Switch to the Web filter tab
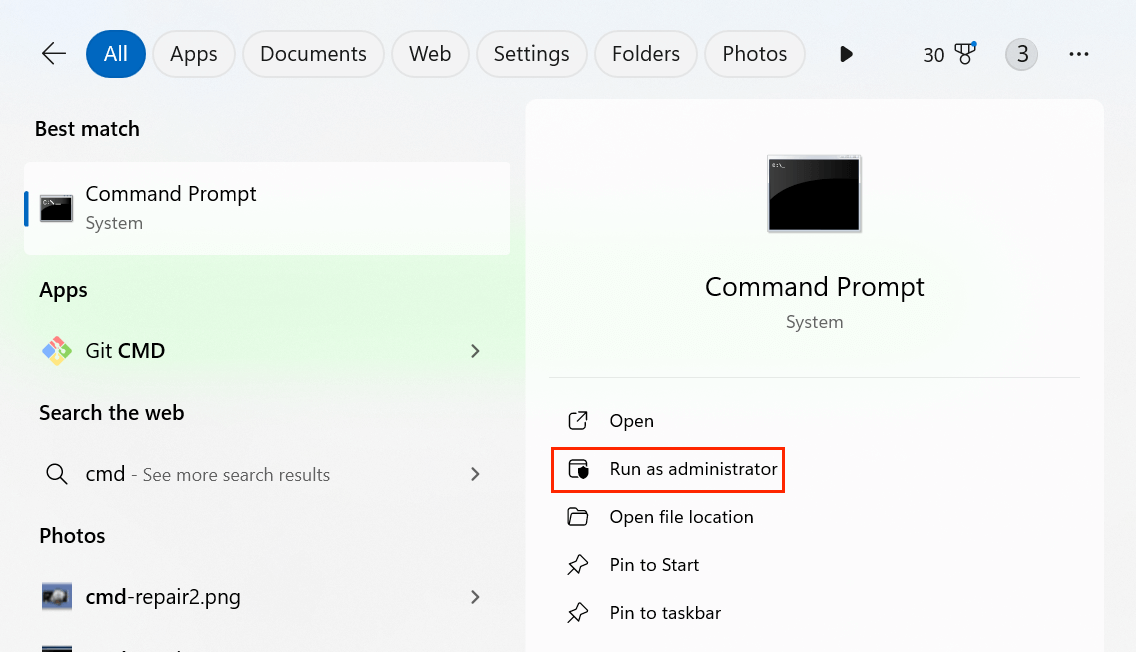This screenshot has width=1136, height=652. click(x=430, y=54)
